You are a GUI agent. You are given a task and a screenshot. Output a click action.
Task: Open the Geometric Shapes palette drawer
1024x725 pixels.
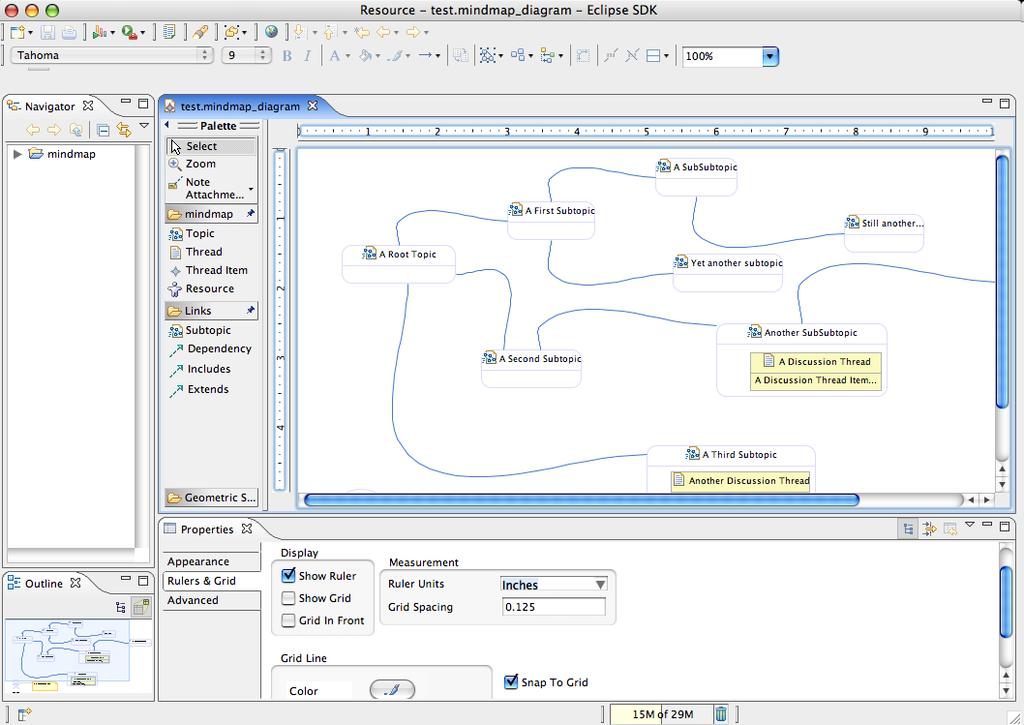click(212, 498)
